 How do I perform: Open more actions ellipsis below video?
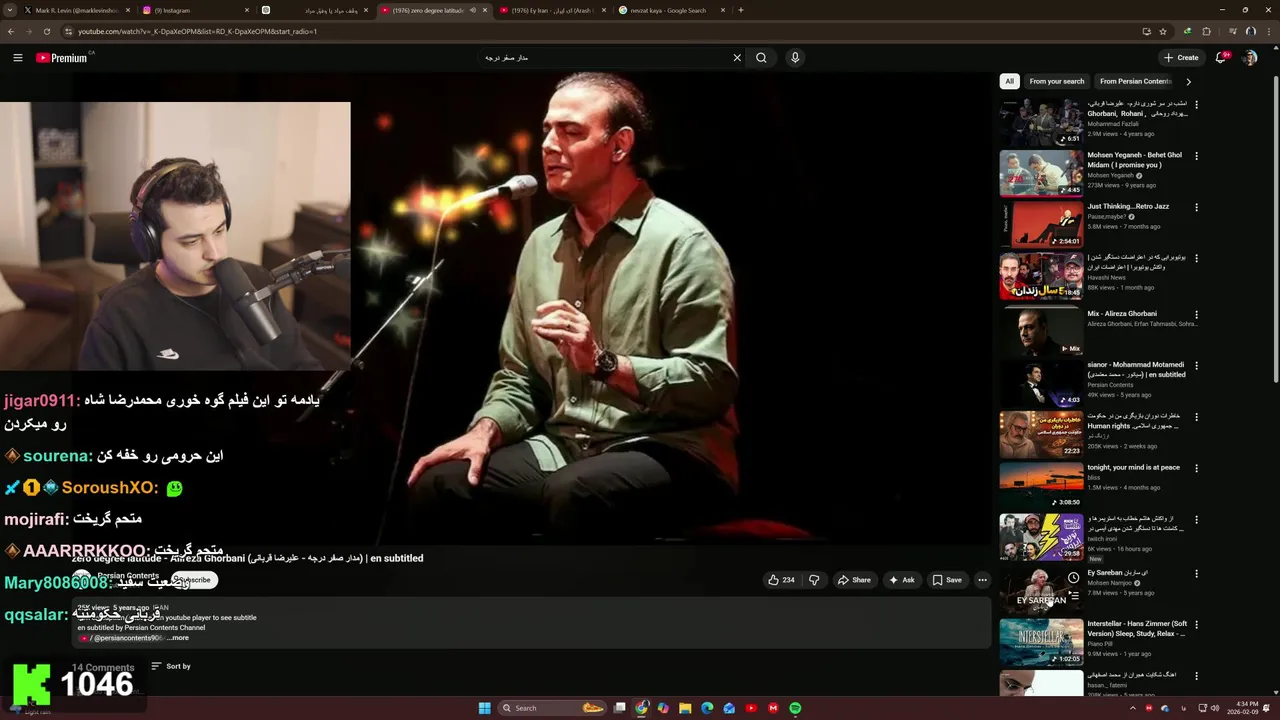[982, 580]
